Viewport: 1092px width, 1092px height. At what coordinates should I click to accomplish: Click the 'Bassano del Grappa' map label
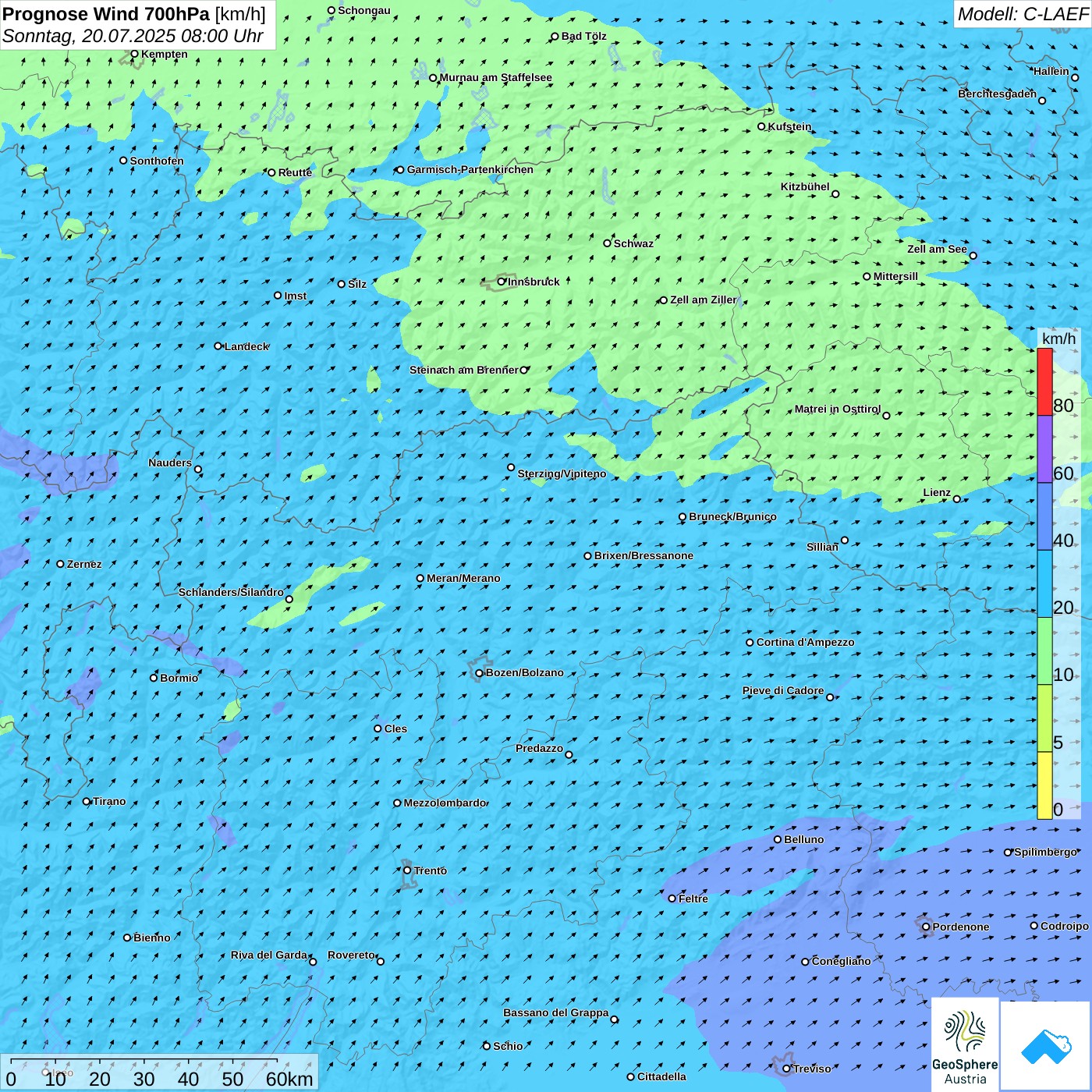pyautogui.click(x=556, y=1012)
